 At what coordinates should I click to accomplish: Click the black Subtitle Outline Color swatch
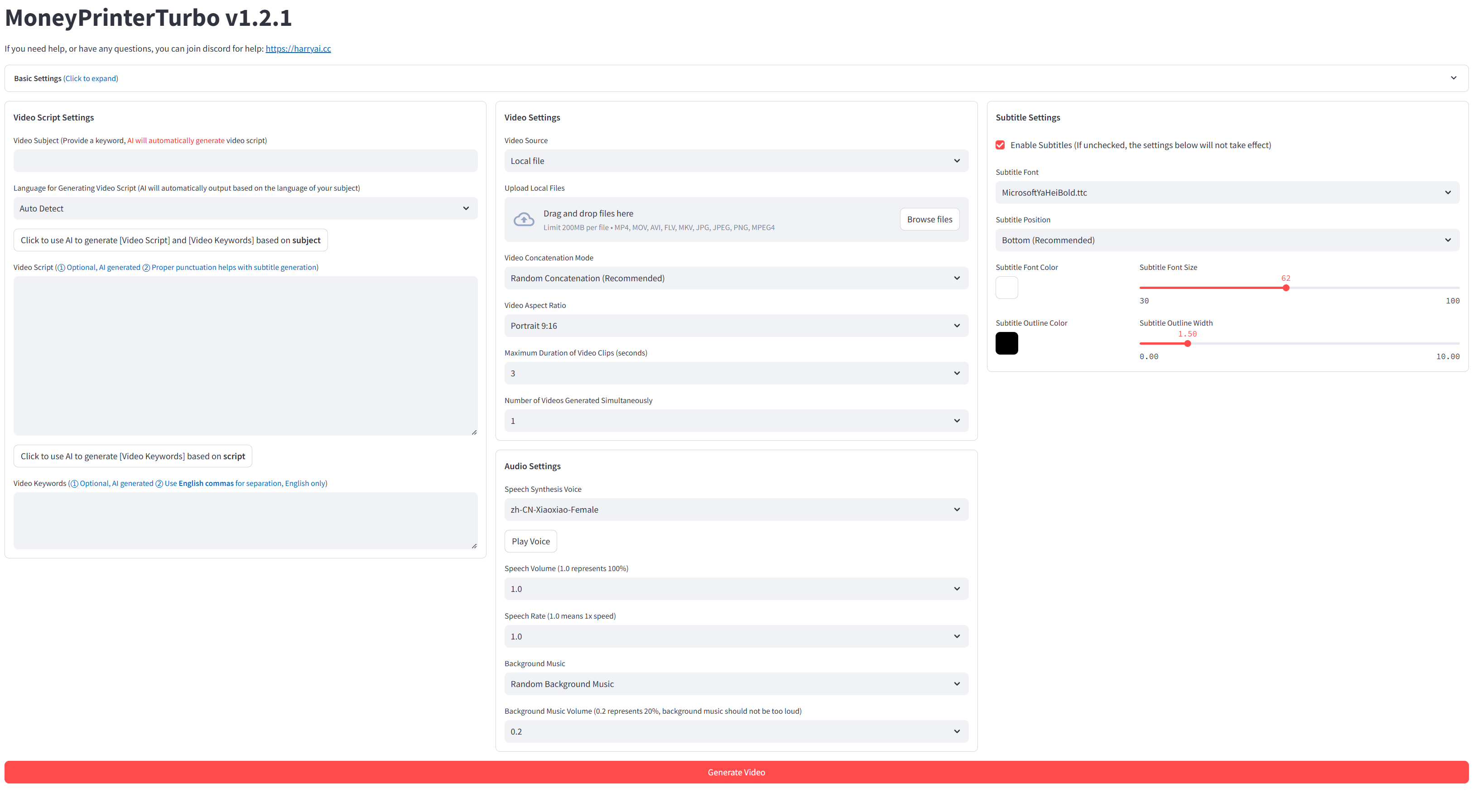(1006, 343)
